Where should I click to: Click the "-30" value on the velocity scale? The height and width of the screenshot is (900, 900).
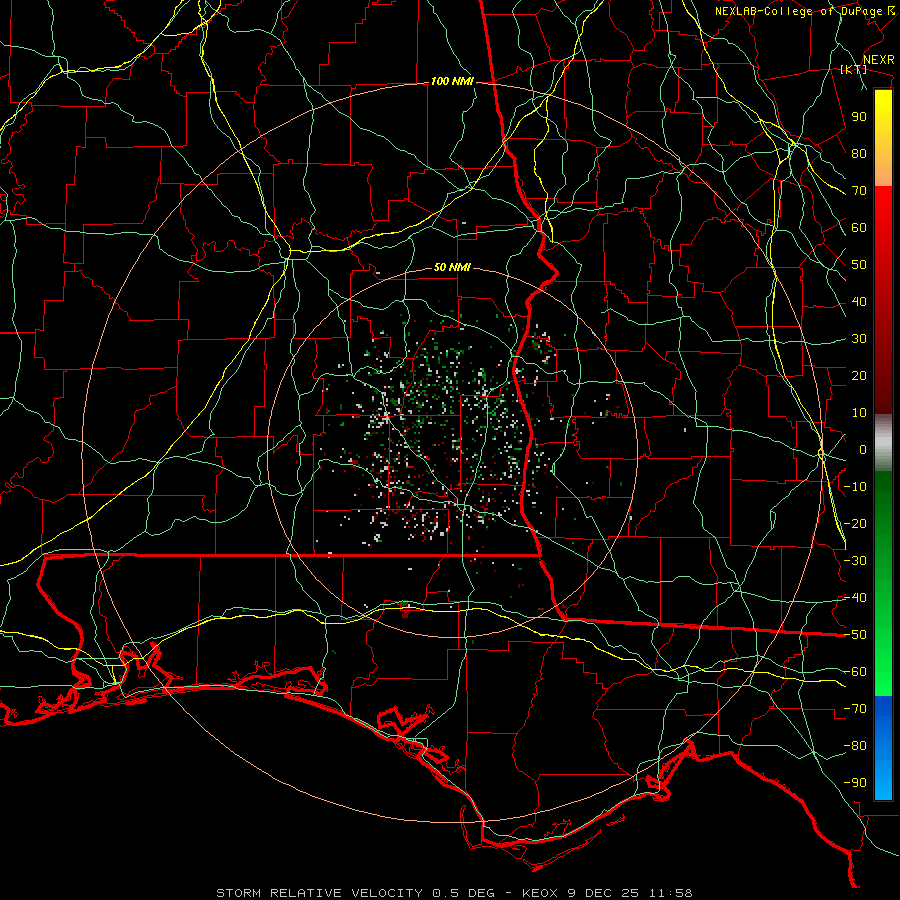[x=855, y=561]
